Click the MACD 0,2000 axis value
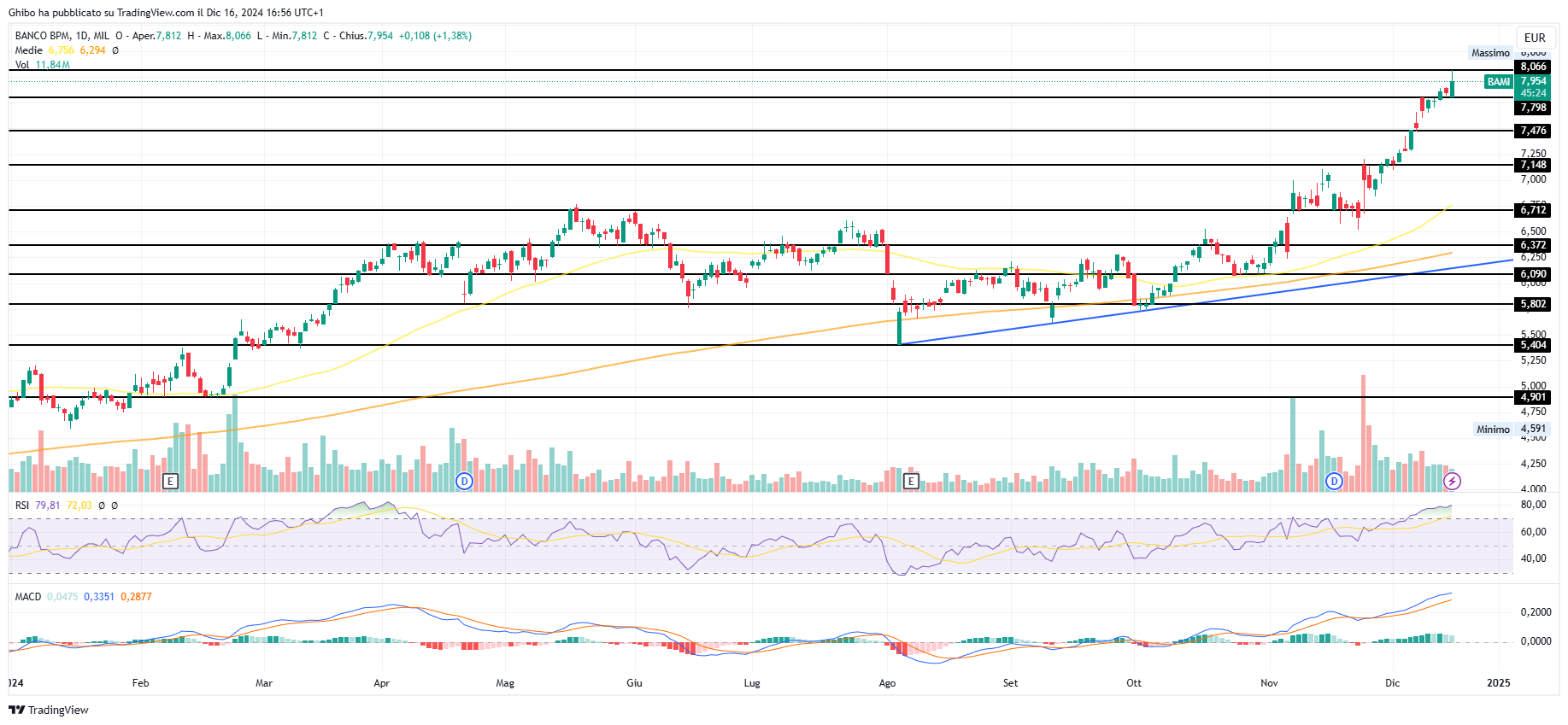Viewport: 1568px width, 725px height. pyautogui.click(x=1536, y=612)
